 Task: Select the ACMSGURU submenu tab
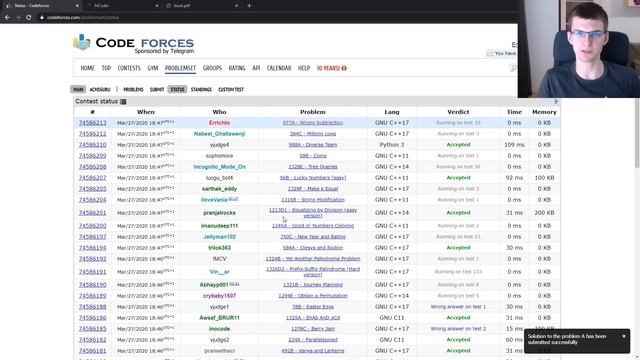click(x=100, y=89)
